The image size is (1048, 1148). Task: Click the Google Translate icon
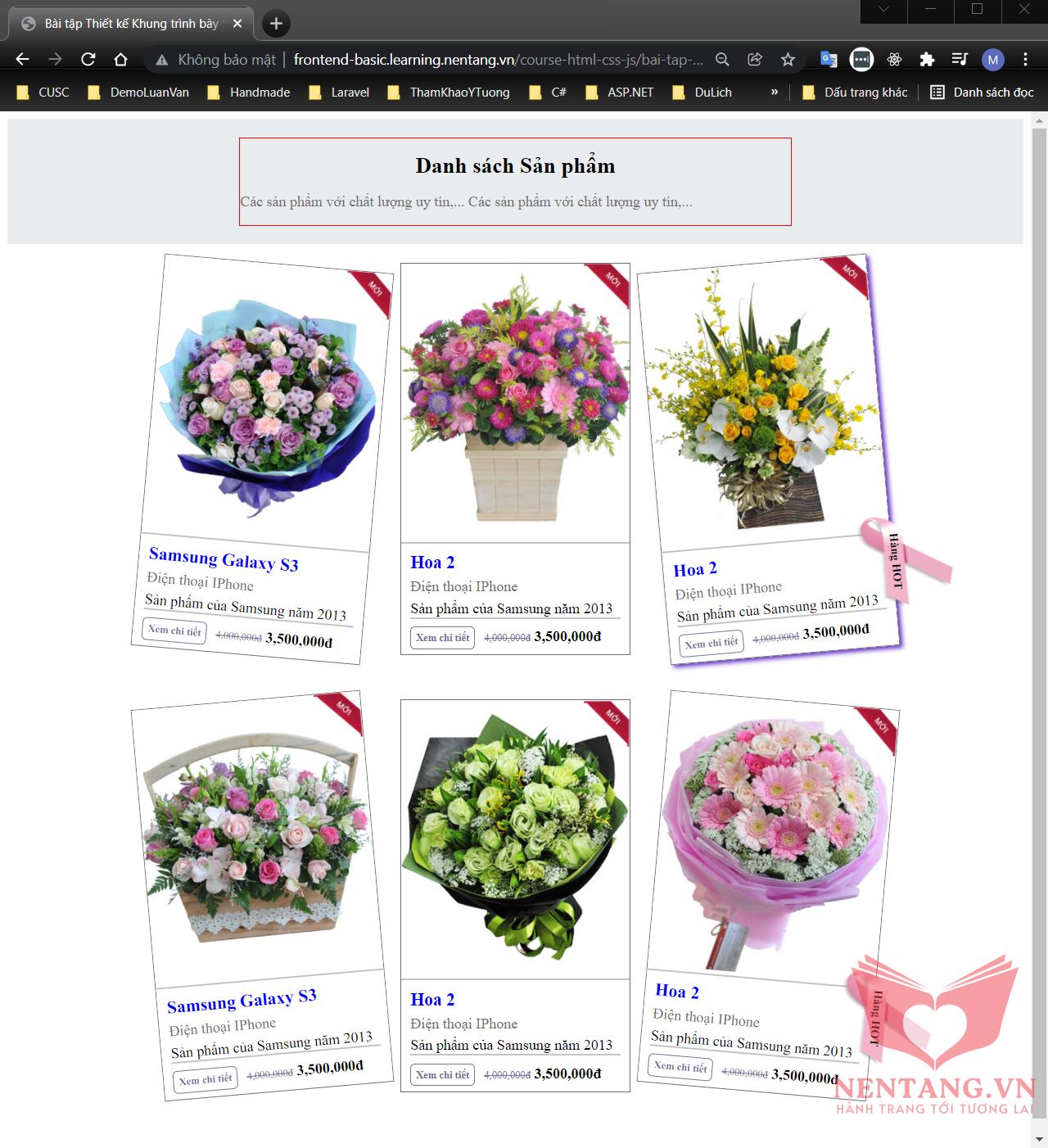point(829,59)
